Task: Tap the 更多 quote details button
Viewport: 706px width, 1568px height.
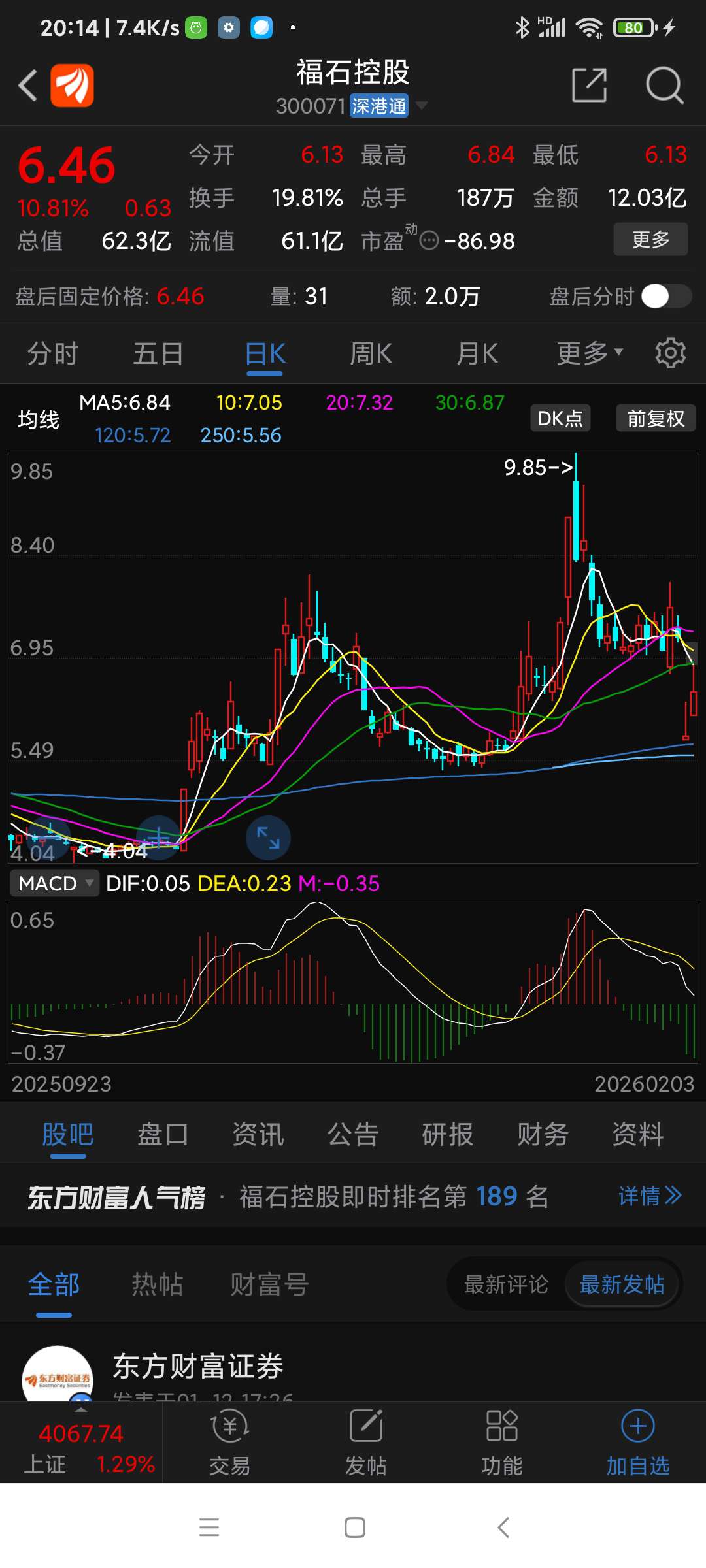Action: click(x=650, y=239)
